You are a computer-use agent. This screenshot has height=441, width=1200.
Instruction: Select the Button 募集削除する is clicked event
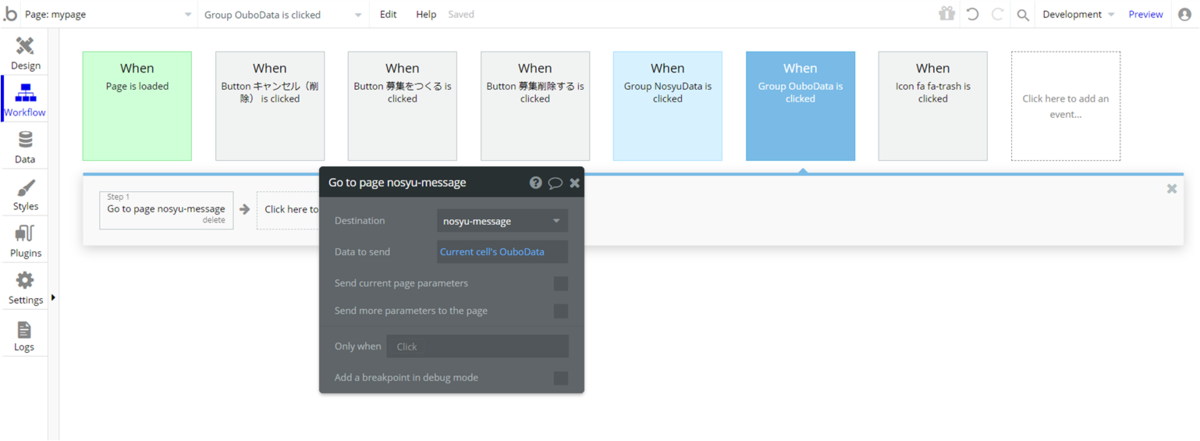tap(535, 106)
